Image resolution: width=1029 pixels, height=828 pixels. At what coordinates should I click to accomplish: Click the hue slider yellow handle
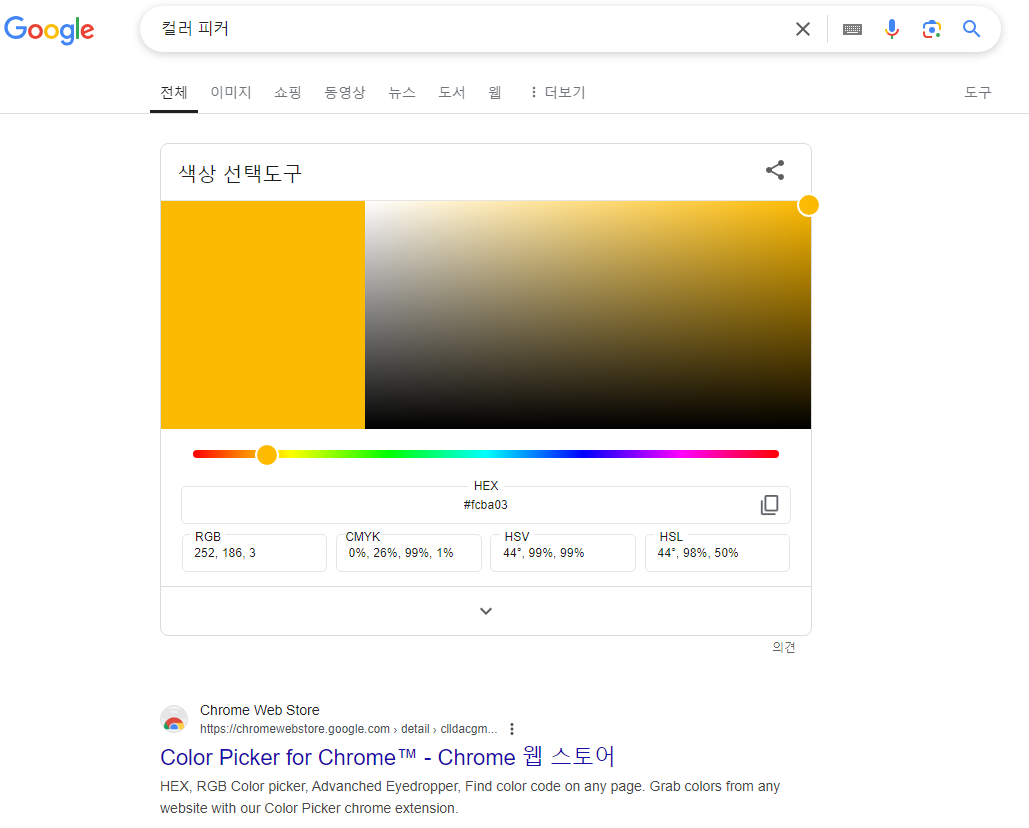pyautogui.click(x=267, y=454)
